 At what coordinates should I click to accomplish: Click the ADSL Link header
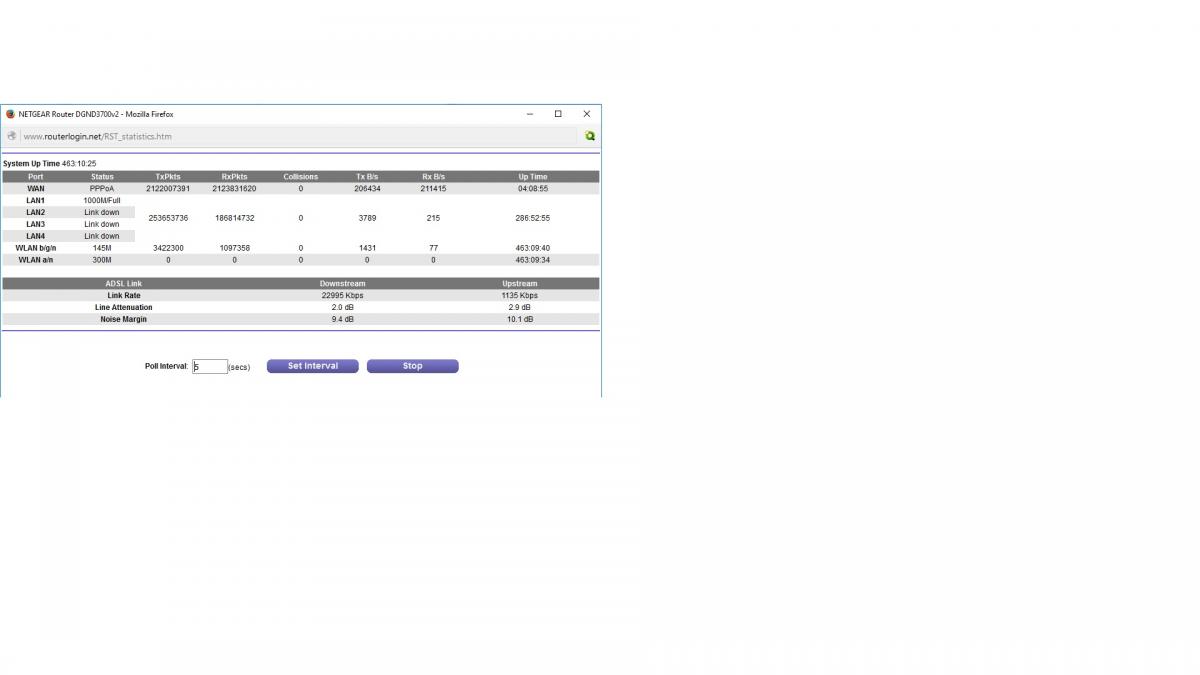(x=124, y=284)
